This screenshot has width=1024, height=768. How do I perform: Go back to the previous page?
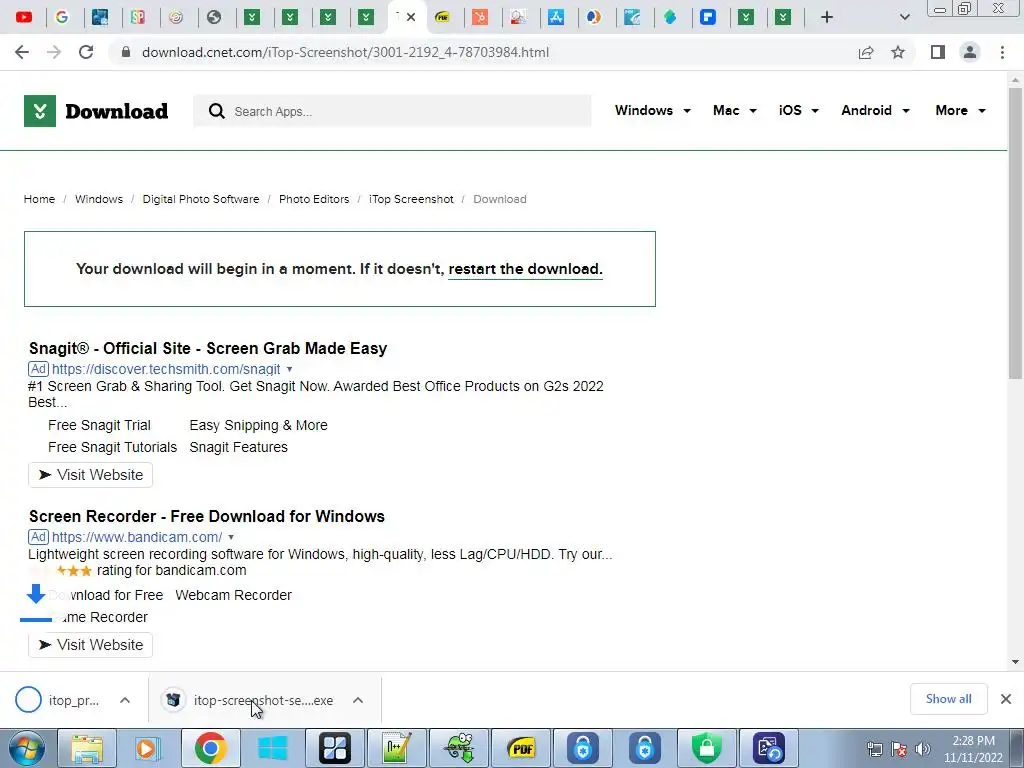click(22, 52)
